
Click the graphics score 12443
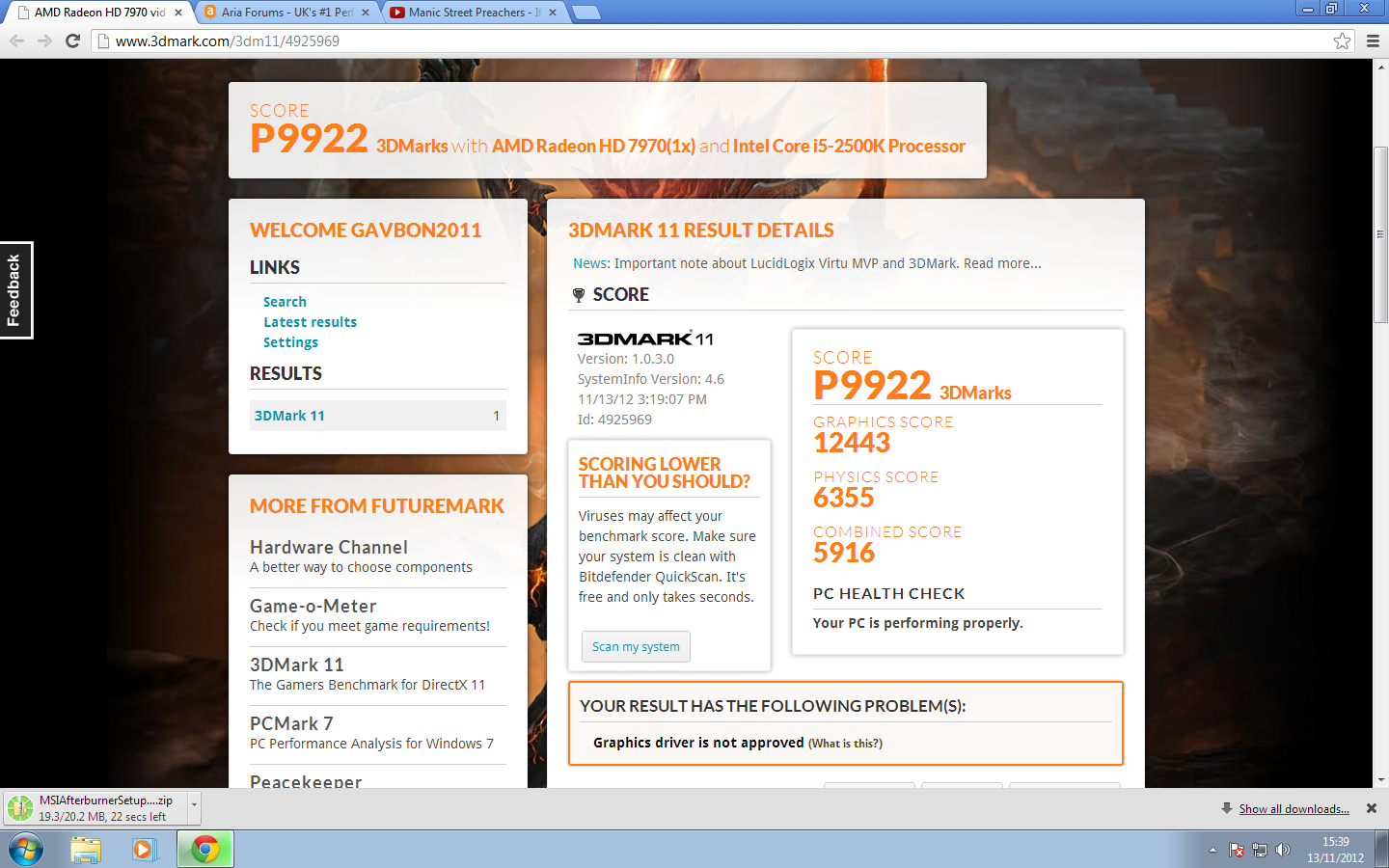tap(852, 443)
